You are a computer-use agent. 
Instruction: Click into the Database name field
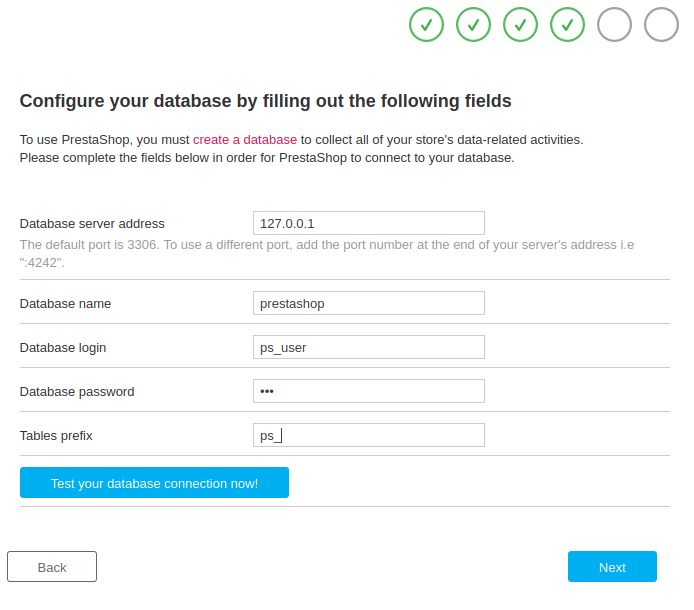click(369, 303)
